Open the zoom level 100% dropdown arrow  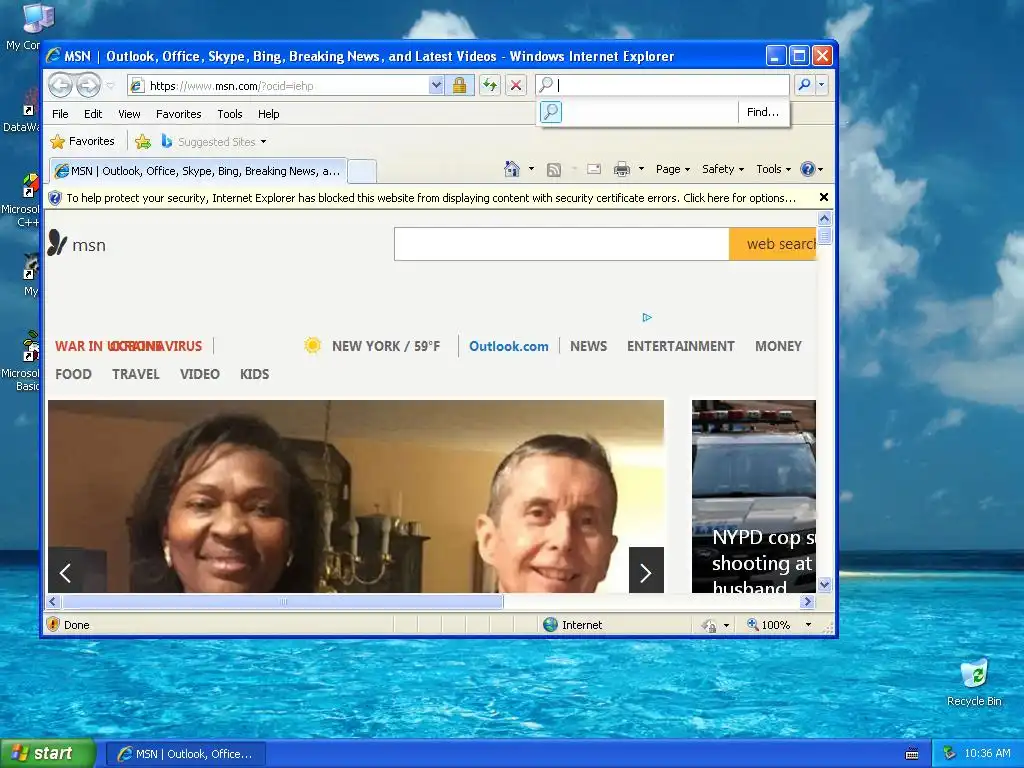(x=808, y=625)
